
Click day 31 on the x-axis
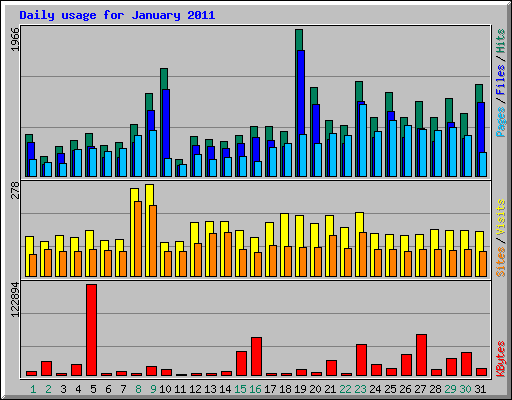click(480, 389)
